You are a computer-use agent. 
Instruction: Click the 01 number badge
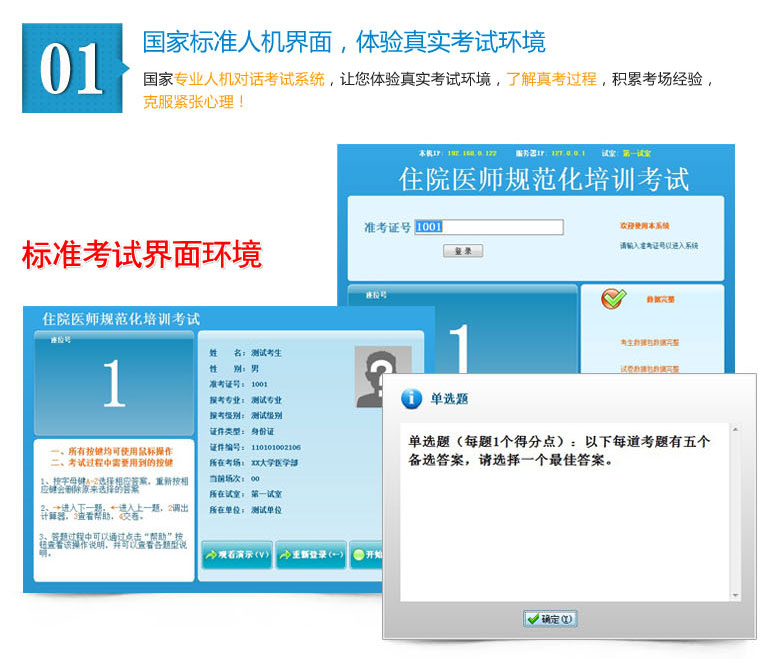tap(72, 69)
